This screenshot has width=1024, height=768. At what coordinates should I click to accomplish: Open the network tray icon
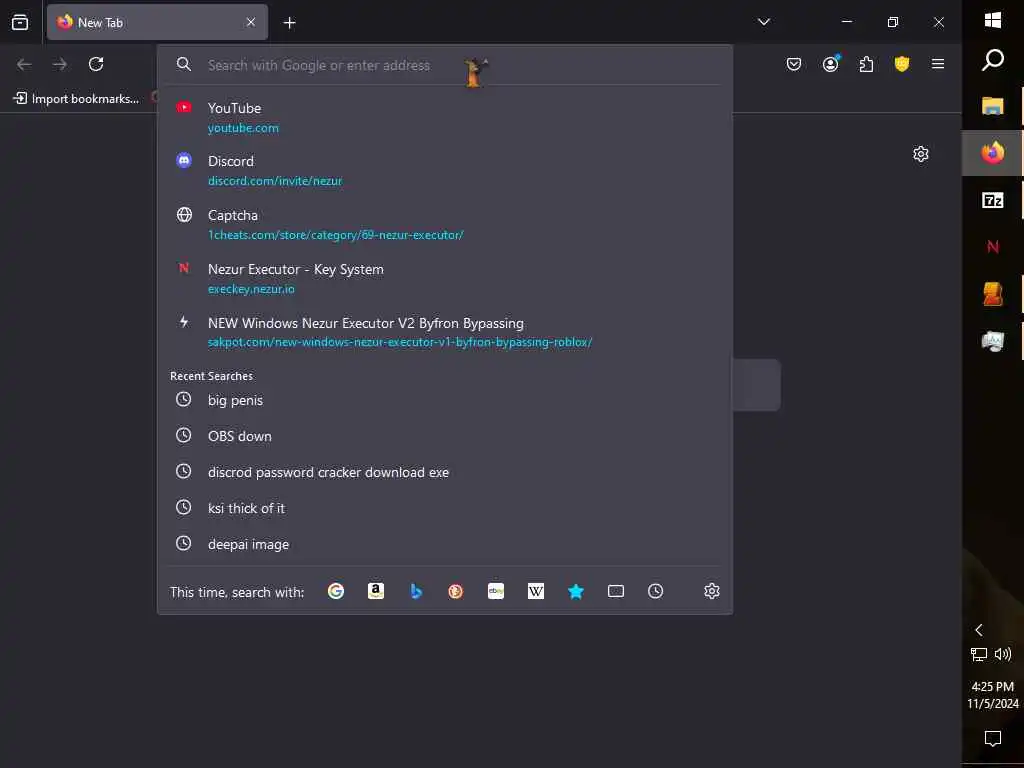(x=978, y=654)
